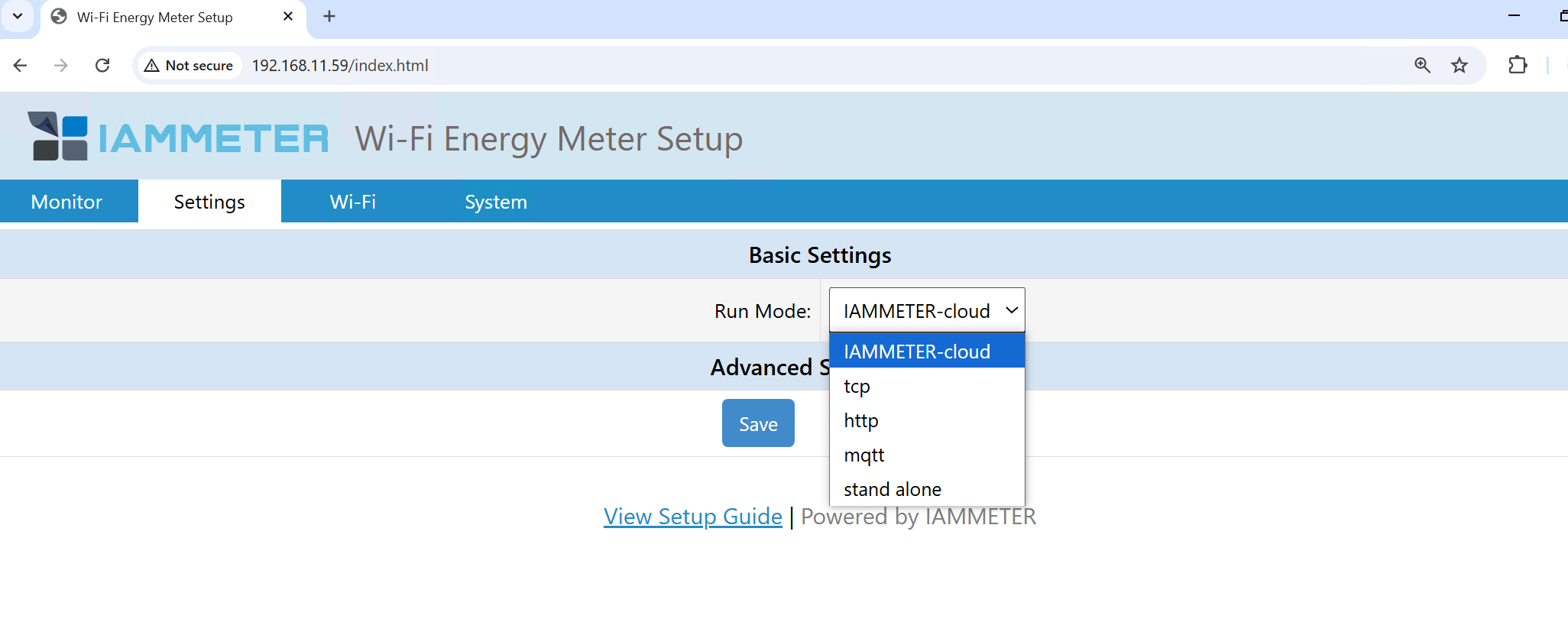Click the browser forward arrow
The height and width of the screenshot is (619, 1568).
click(61, 66)
